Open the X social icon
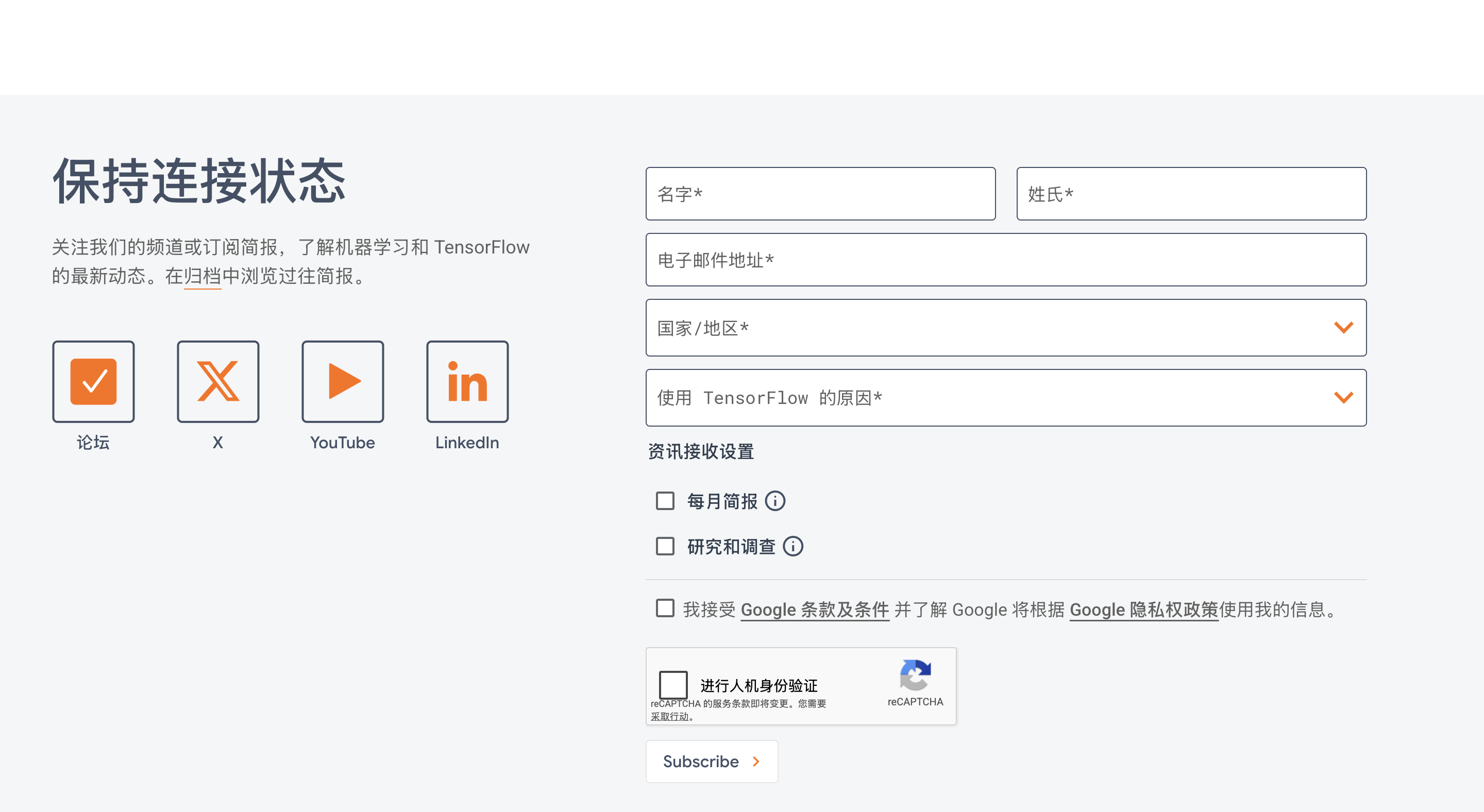The image size is (1484, 812). click(x=218, y=381)
